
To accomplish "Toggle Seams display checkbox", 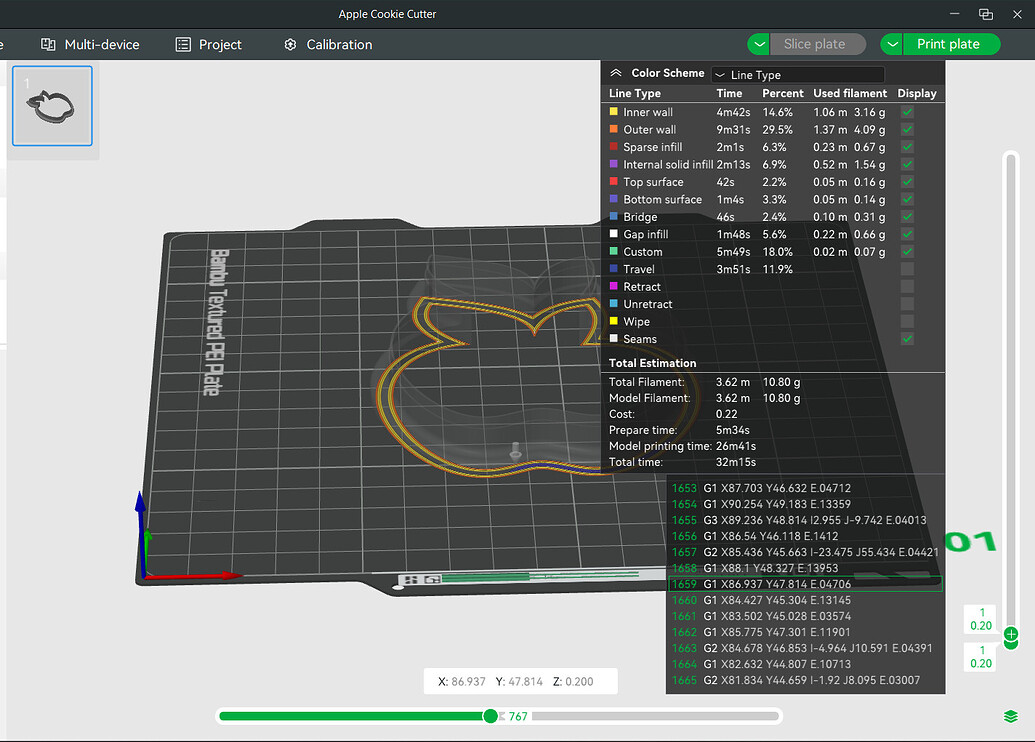I will (x=908, y=339).
